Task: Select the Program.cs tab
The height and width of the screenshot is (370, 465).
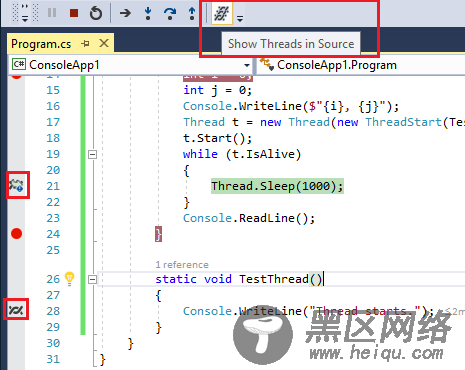Action: pyautogui.click(x=41, y=44)
